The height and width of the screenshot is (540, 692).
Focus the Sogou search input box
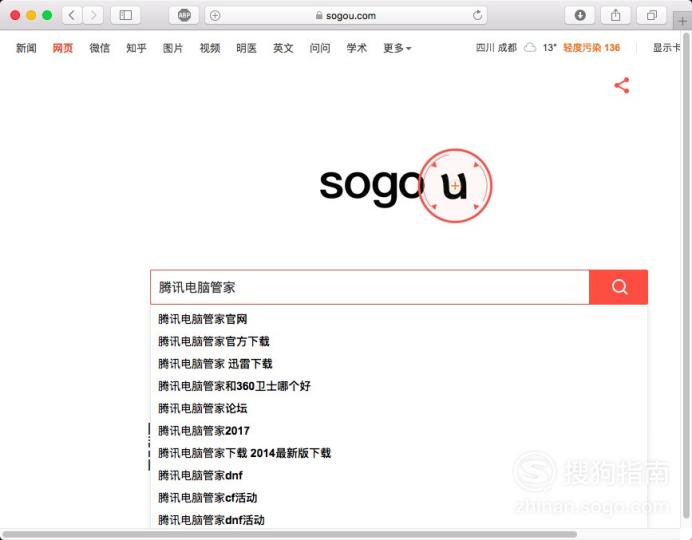coord(370,287)
